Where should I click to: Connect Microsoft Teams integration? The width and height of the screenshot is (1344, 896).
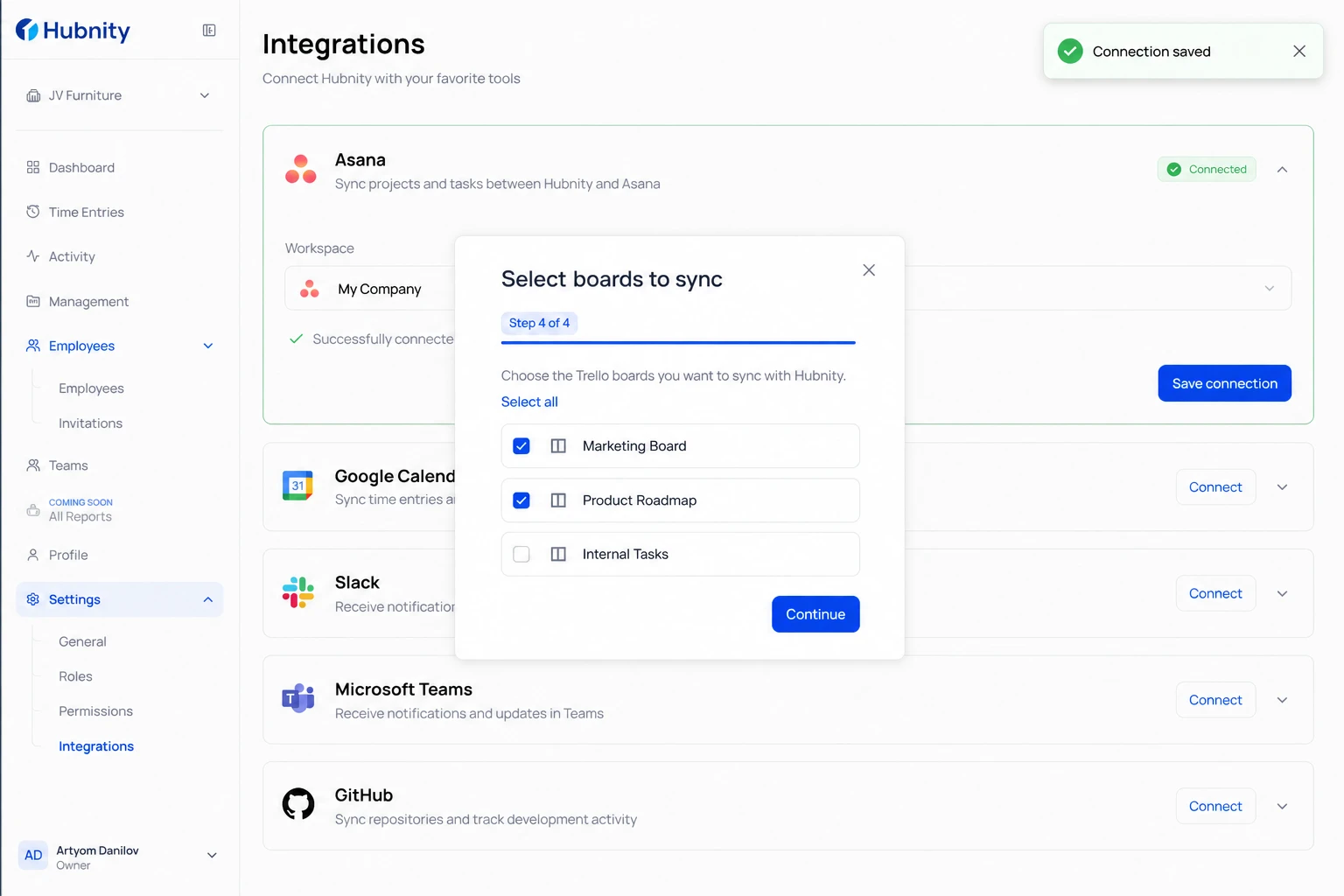pos(1215,700)
